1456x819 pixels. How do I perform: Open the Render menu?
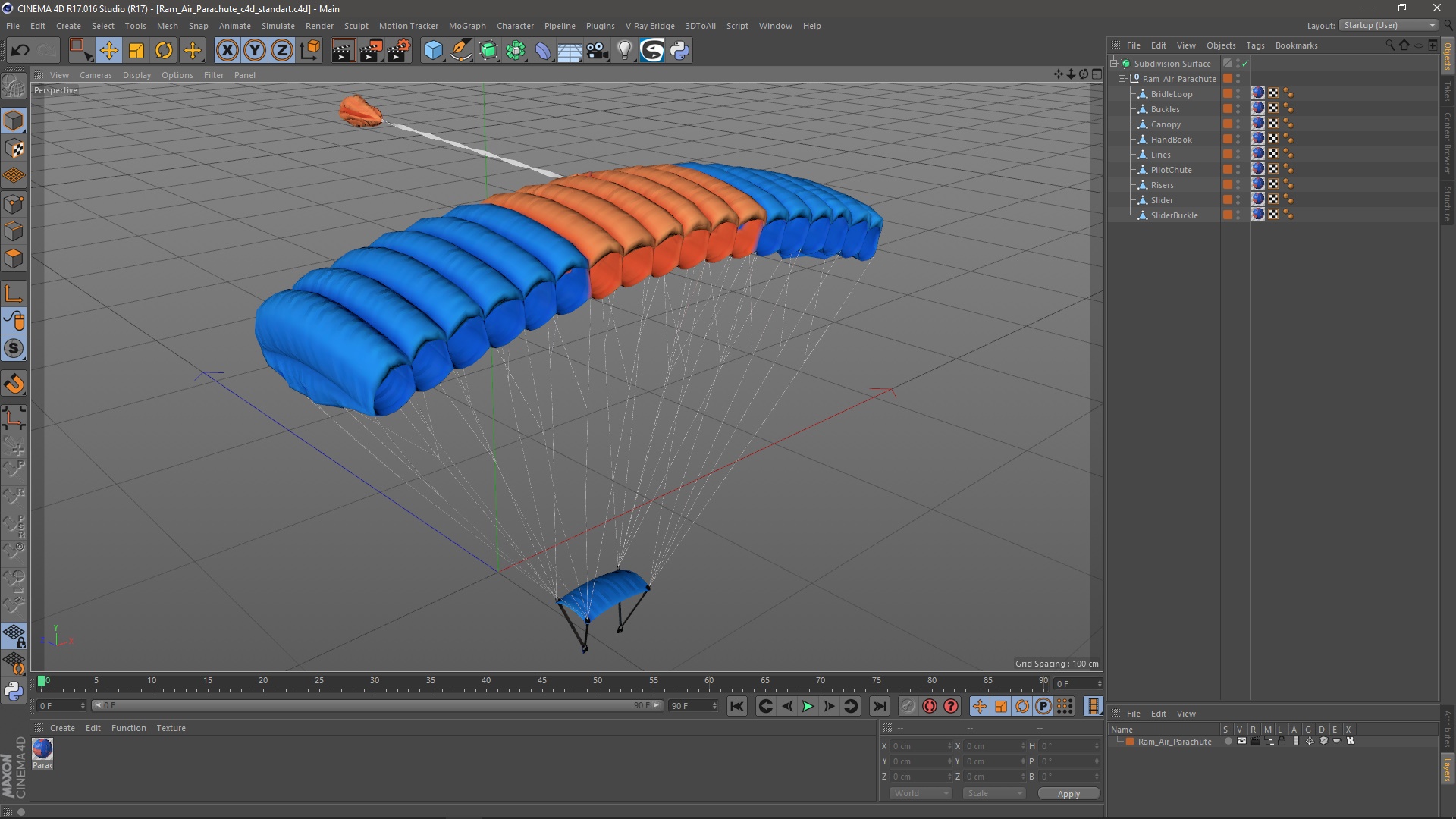coord(319,26)
